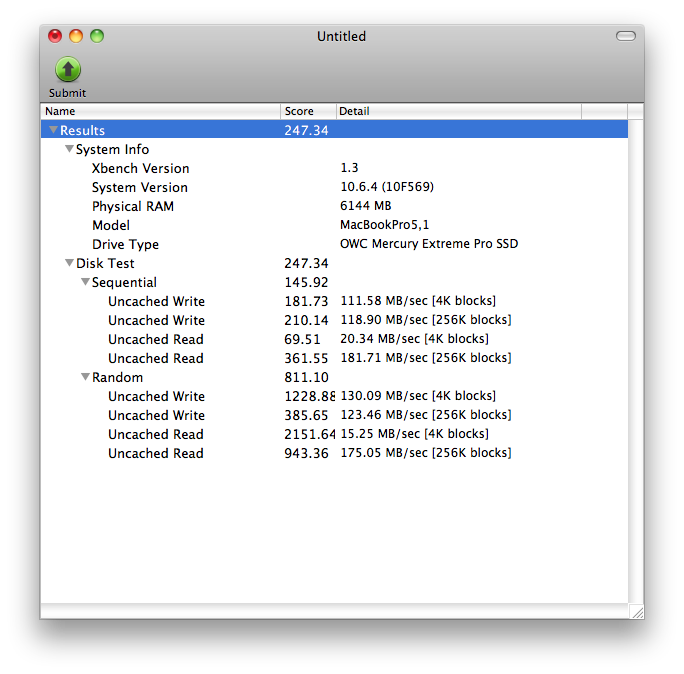Click detail 123.46 MB/sec [256K blocks]
The image size is (684, 674).
click(x=426, y=414)
